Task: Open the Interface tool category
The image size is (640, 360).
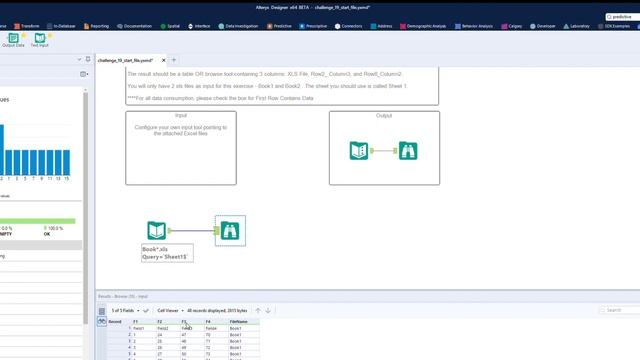Action: click(199, 26)
